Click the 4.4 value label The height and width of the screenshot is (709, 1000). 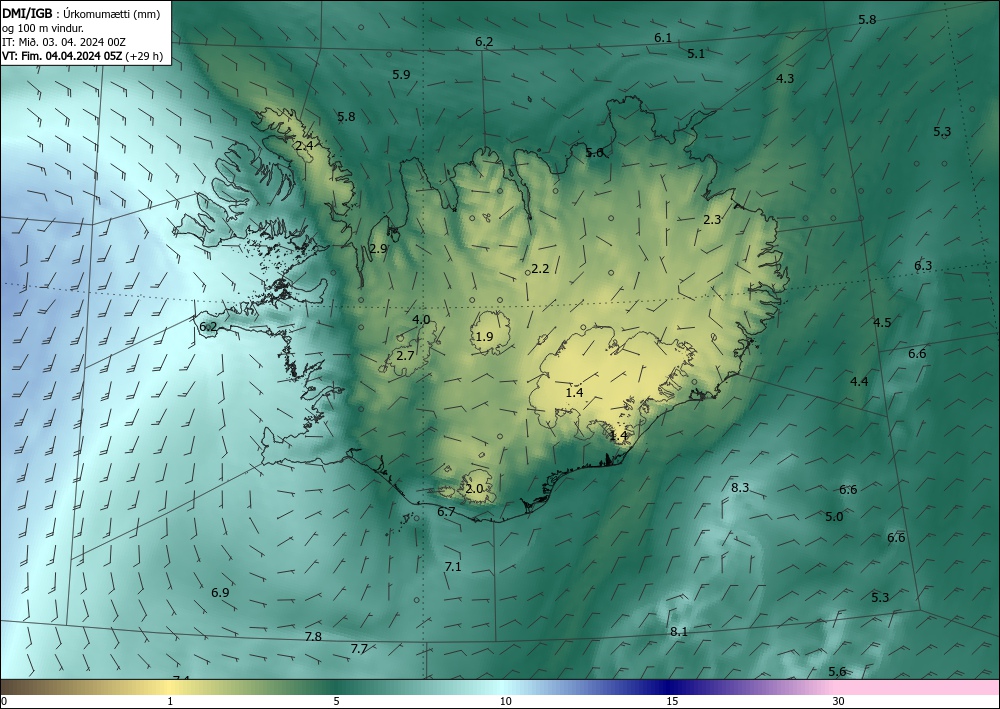(x=860, y=381)
